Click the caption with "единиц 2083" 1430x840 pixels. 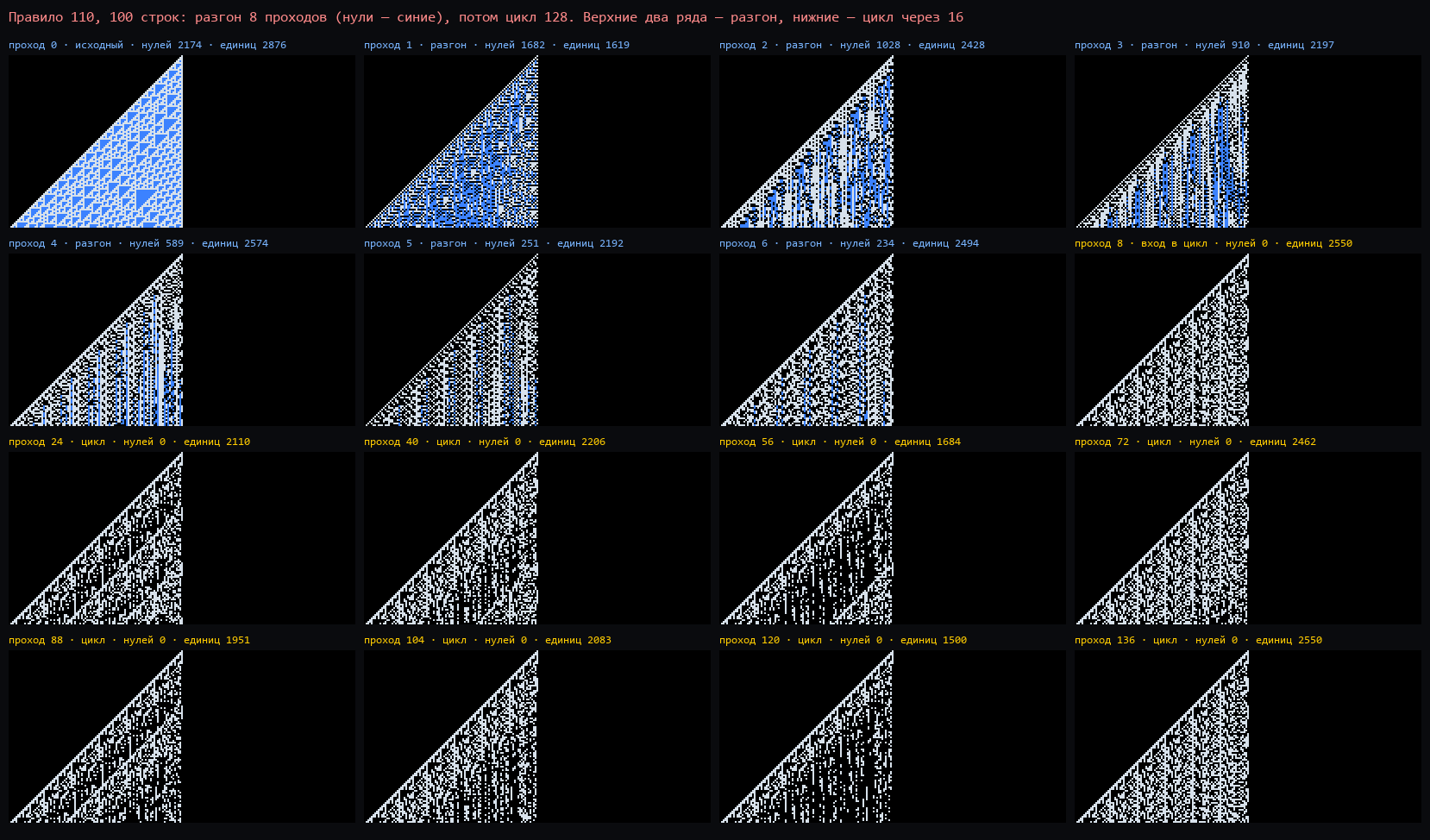[x=487, y=640]
